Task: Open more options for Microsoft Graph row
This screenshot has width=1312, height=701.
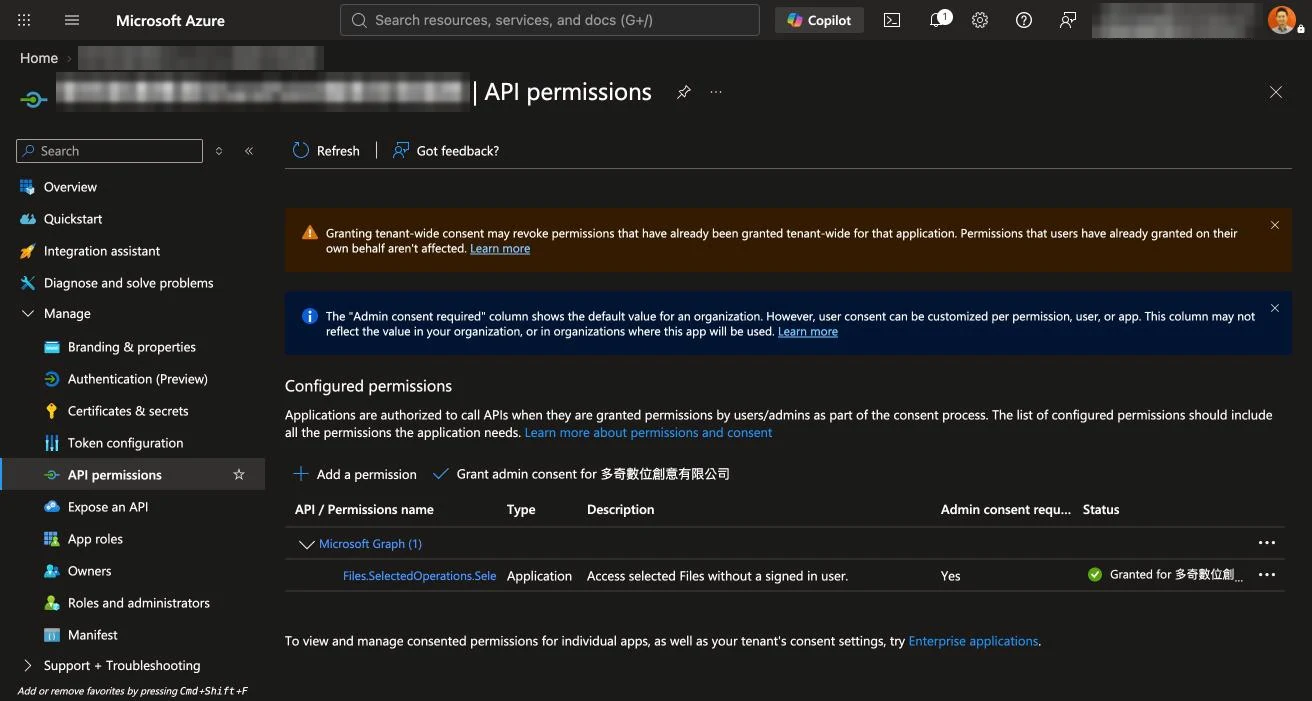Action: pos(1267,543)
